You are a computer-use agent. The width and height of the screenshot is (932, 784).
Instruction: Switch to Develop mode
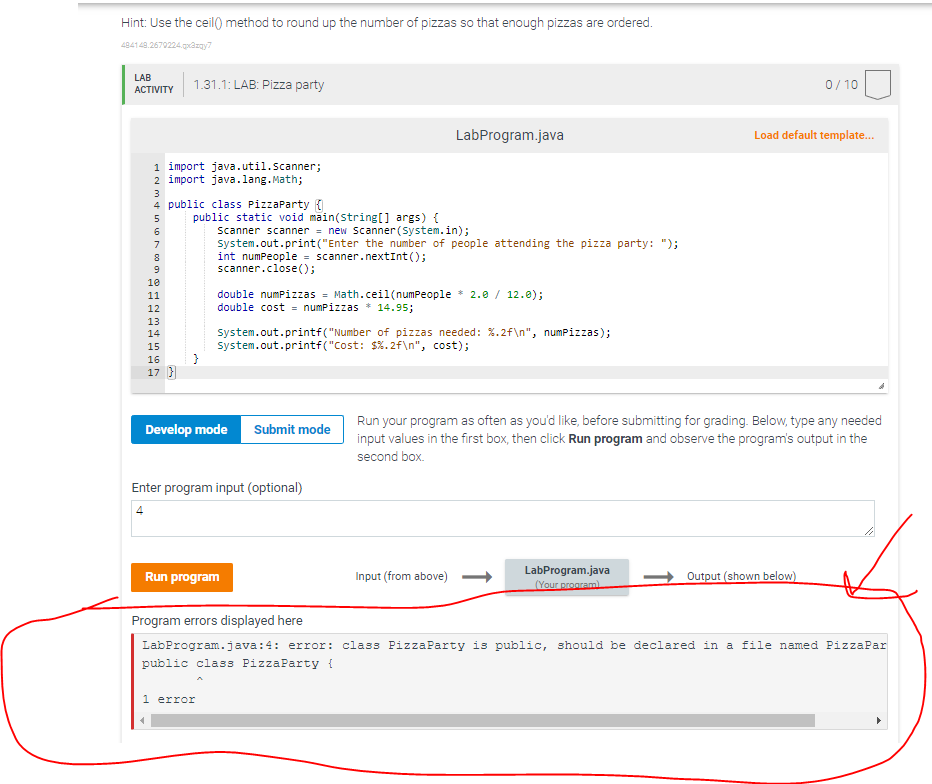(x=185, y=429)
